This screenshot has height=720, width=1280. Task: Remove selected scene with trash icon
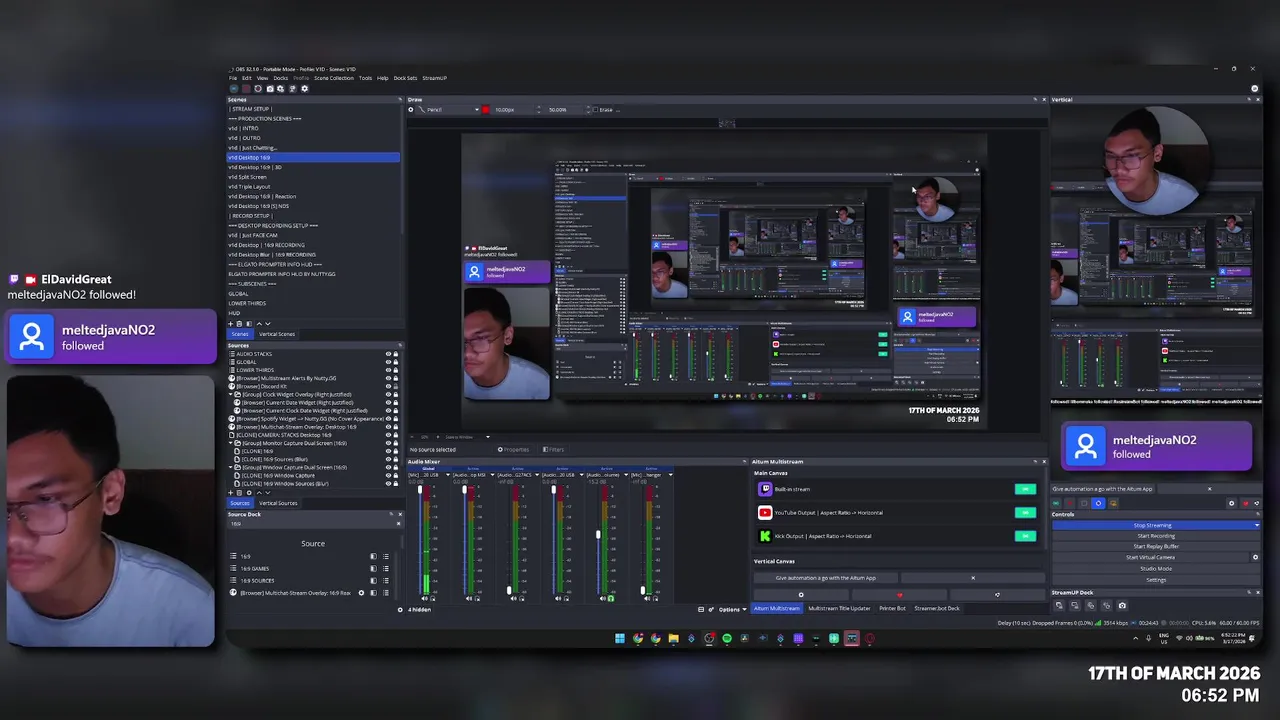point(241,324)
